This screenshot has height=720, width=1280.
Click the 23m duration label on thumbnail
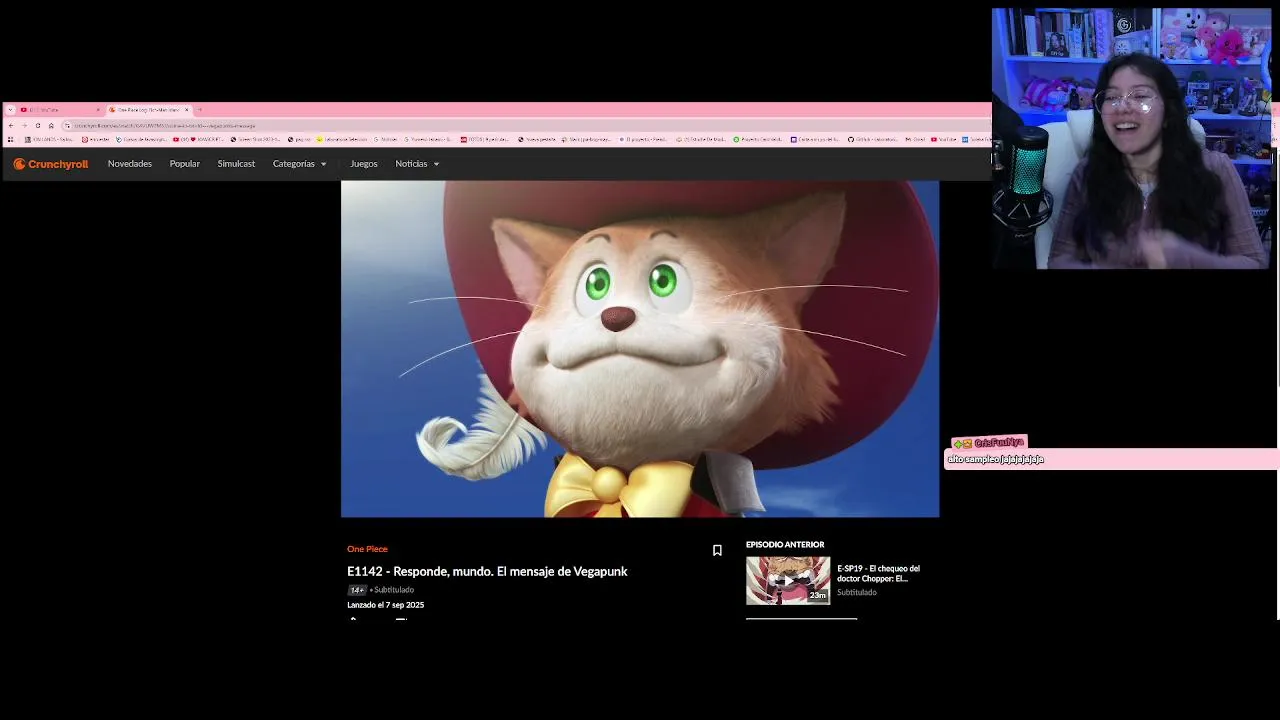[x=818, y=595]
